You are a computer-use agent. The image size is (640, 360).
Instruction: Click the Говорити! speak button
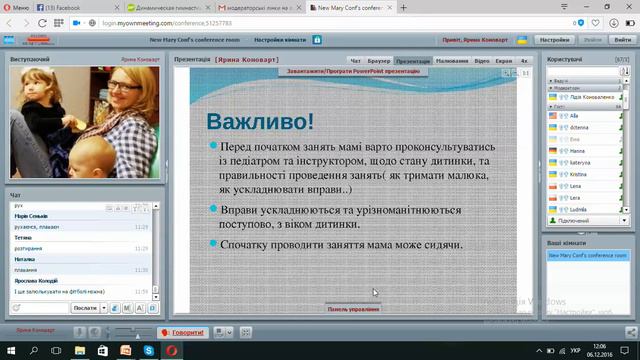183,333
